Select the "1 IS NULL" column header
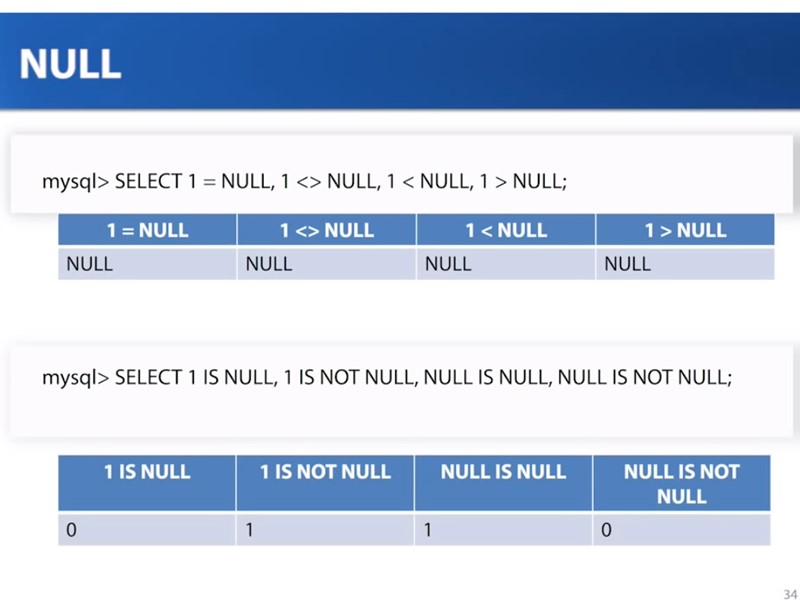 pos(147,472)
